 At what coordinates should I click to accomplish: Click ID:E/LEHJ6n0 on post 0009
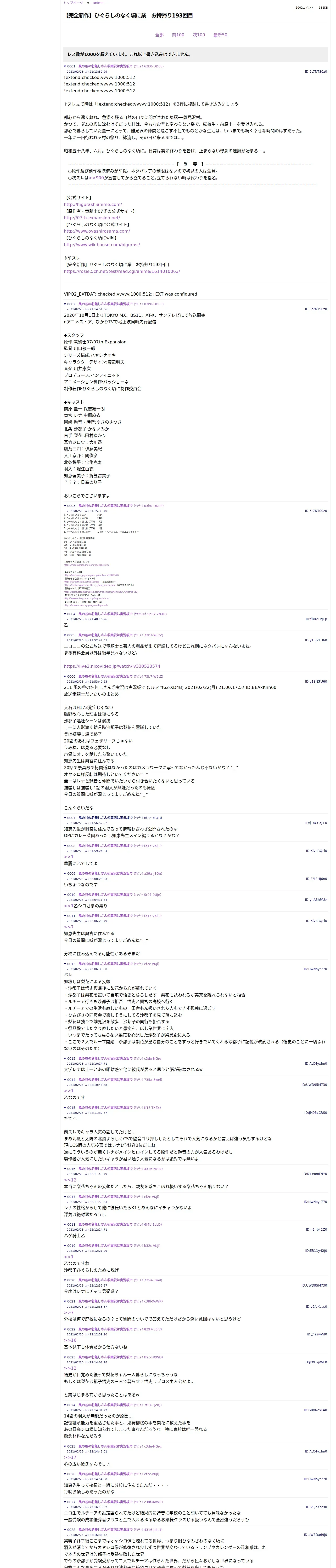click(x=316, y=879)
